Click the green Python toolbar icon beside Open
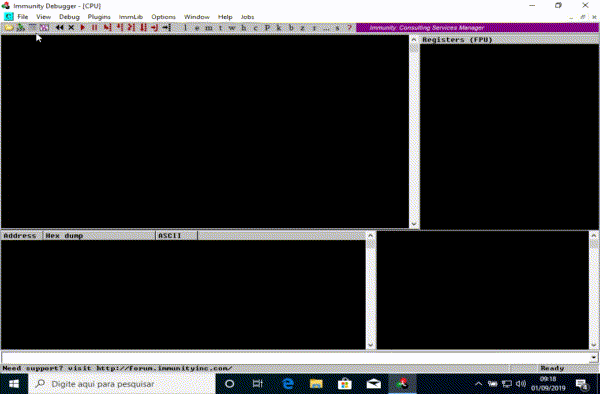Image resolution: width=600 pixels, height=394 pixels. [x=21, y=28]
